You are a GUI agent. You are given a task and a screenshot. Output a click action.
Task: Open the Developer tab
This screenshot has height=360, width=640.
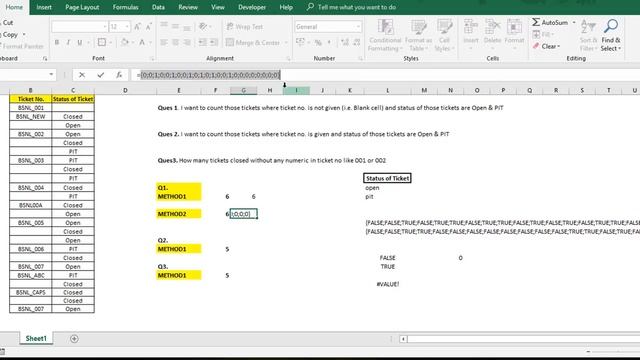click(252, 7)
